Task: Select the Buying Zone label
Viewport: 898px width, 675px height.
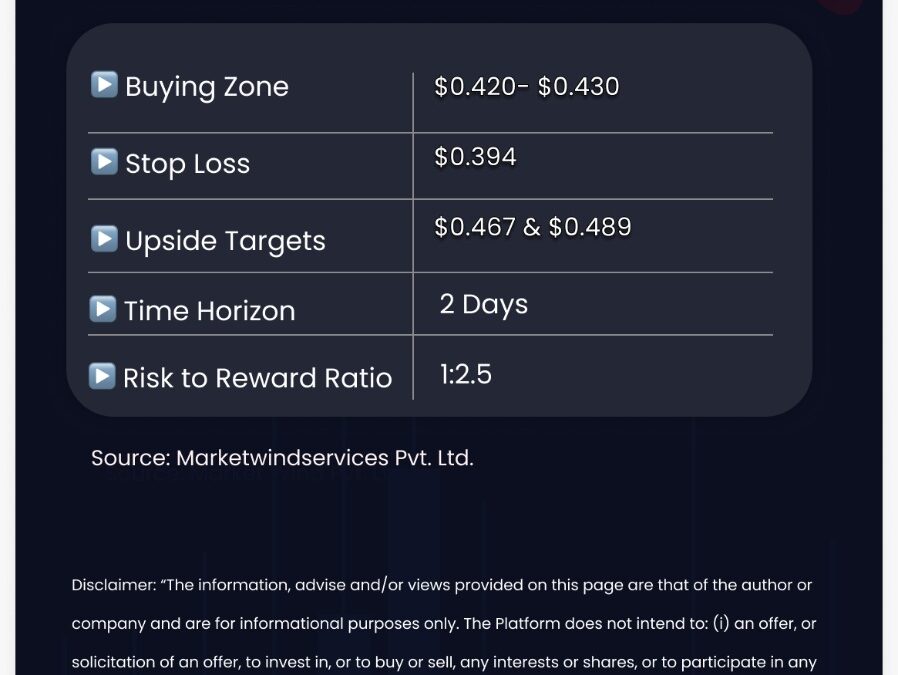Action: coord(207,87)
